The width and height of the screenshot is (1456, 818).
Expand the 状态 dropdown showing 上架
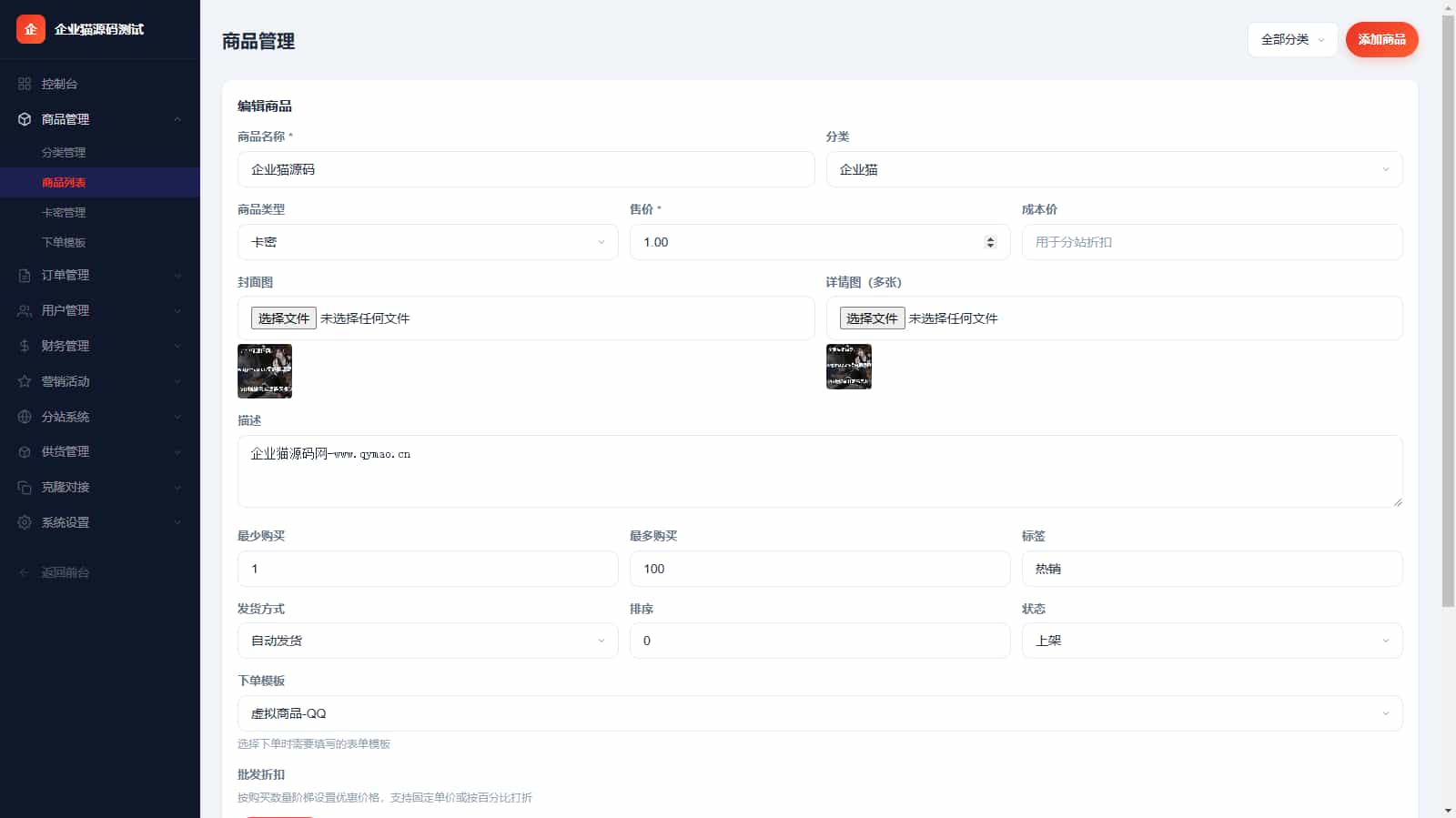1211,641
